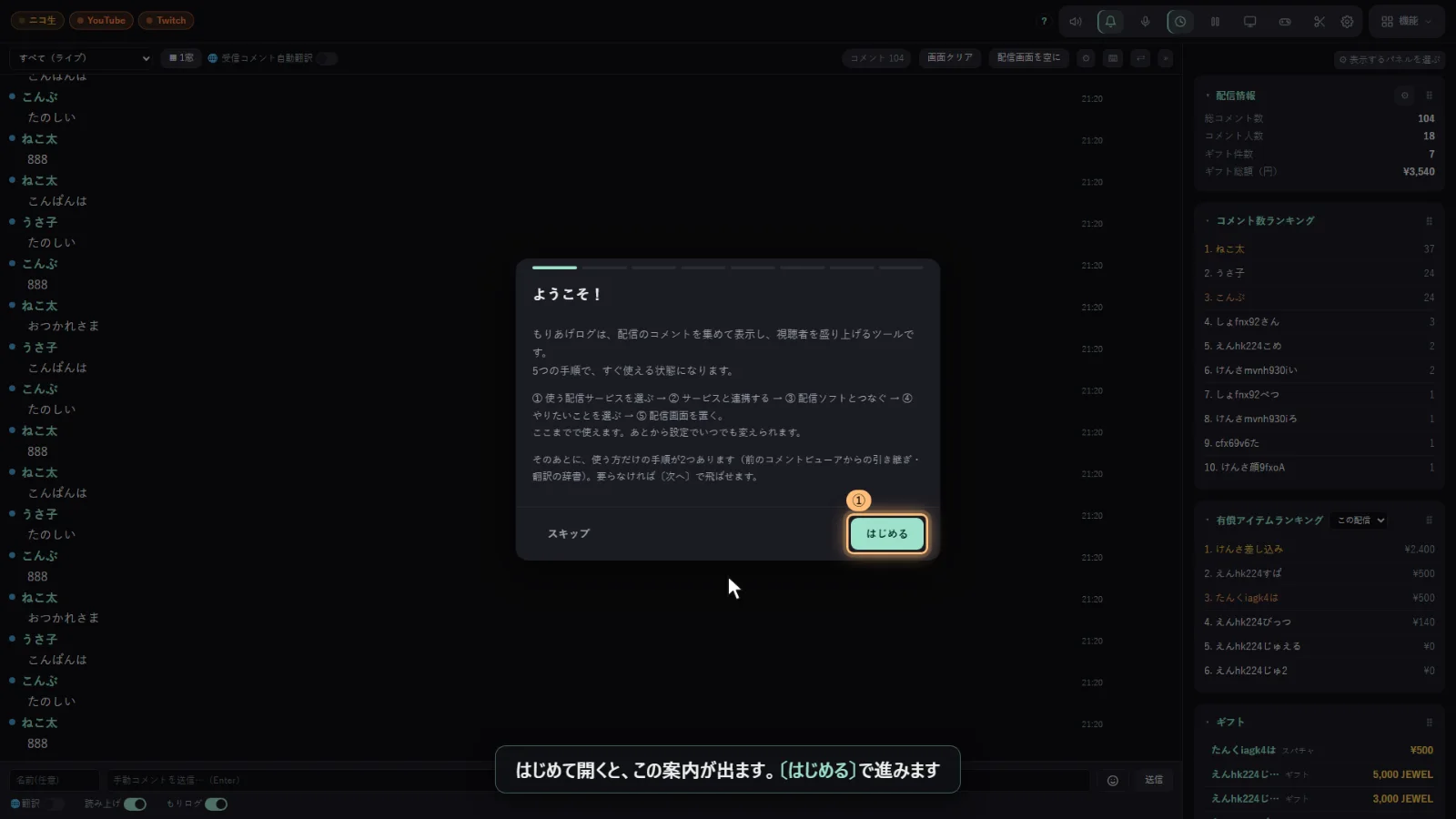This screenshot has width=1456, height=819.
Task: Click the keyboard-shaped icon in comment toolbar
Action: 1113,58
